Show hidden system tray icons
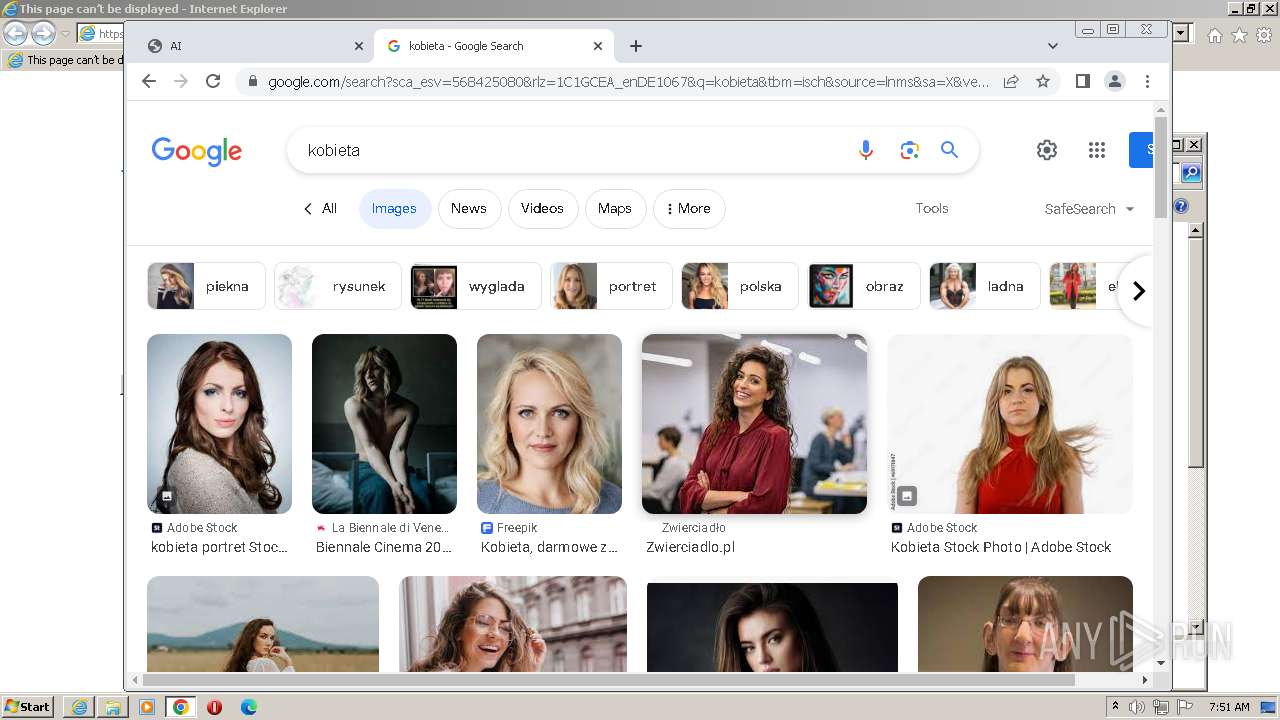This screenshot has width=1280, height=720. pyautogui.click(x=1115, y=707)
